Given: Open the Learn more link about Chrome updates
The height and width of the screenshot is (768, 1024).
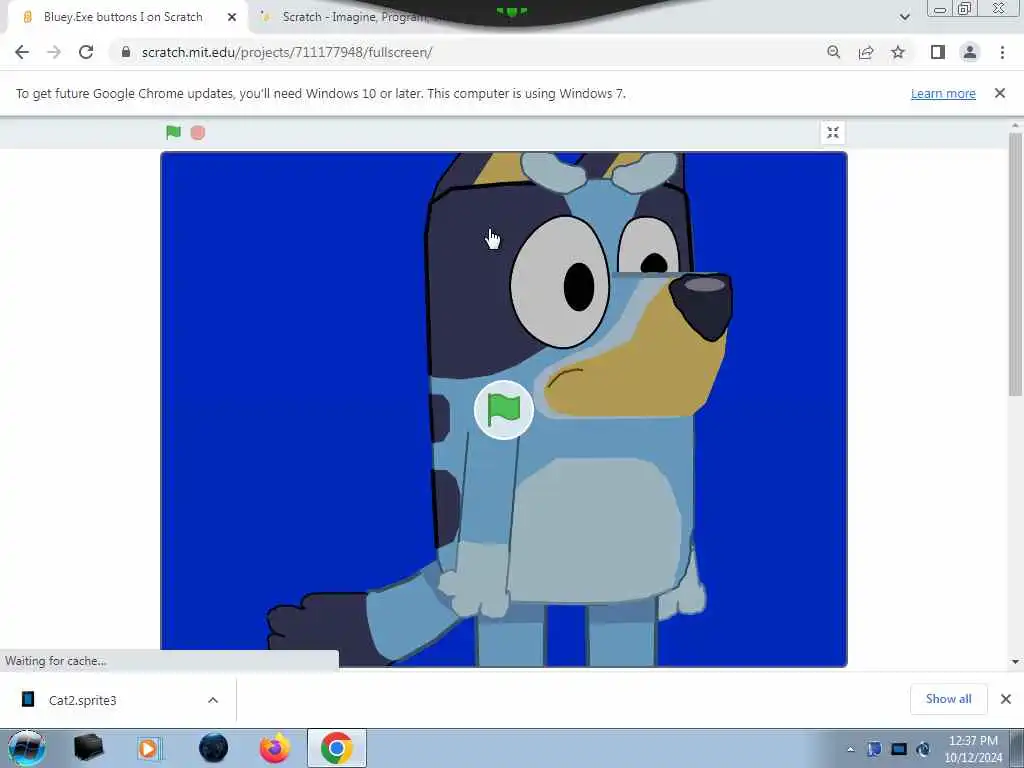Looking at the screenshot, I should pos(943,93).
